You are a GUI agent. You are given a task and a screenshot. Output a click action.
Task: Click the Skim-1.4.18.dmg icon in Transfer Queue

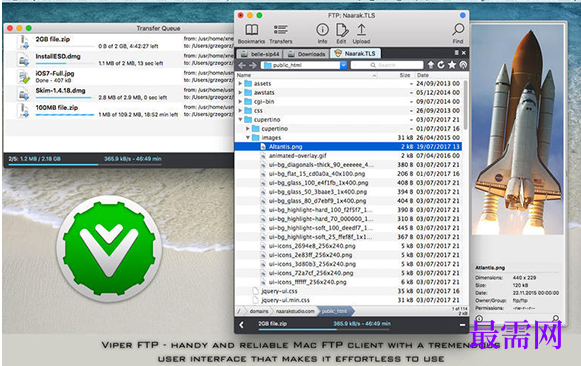pyautogui.click(x=23, y=94)
